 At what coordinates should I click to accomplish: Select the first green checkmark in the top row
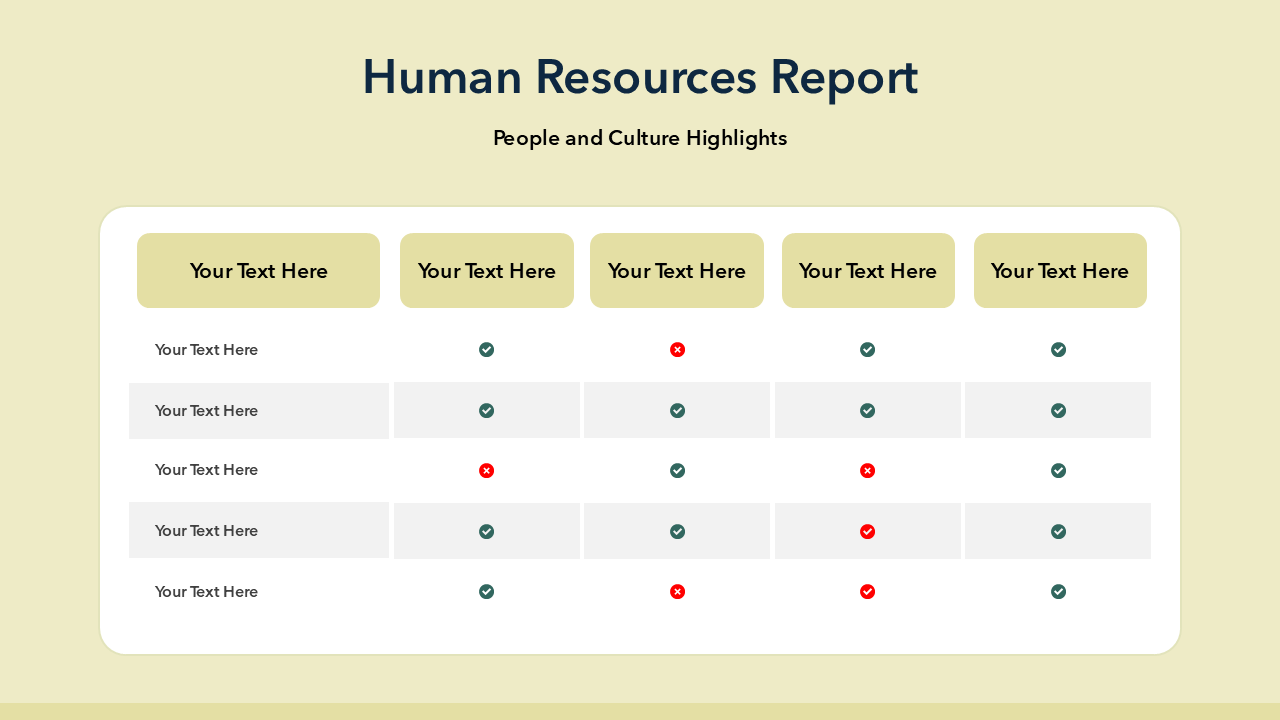click(x=486, y=350)
